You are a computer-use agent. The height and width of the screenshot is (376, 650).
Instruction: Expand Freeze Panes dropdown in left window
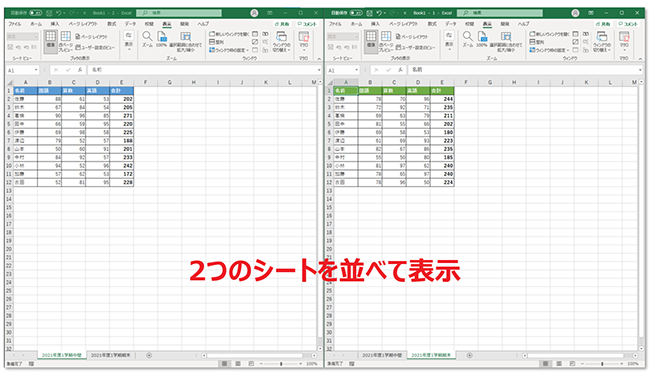click(x=229, y=50)
